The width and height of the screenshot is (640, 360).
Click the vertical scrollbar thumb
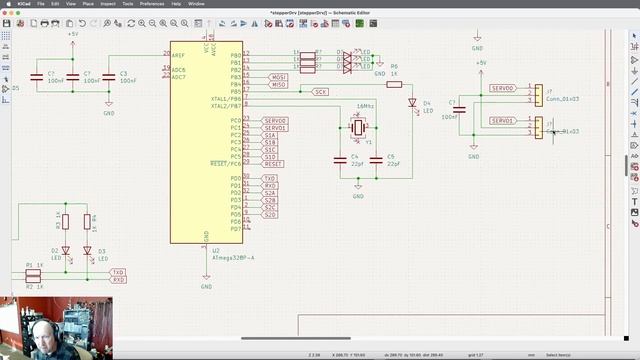(x=626, y=165)
